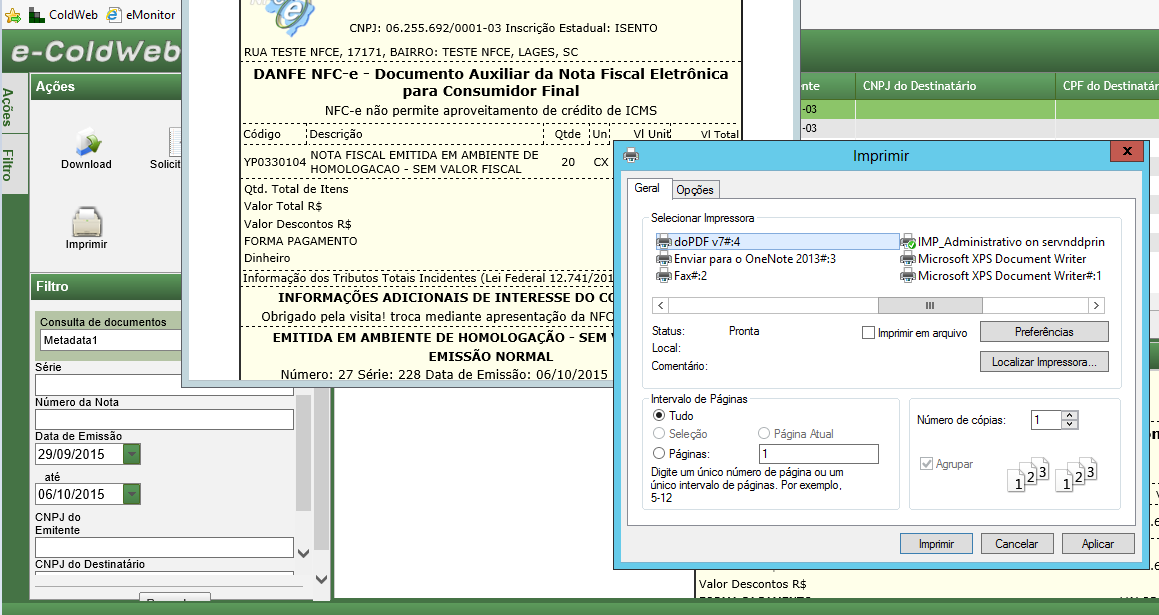Open the start date calendar dropdown

pos(132,454)
